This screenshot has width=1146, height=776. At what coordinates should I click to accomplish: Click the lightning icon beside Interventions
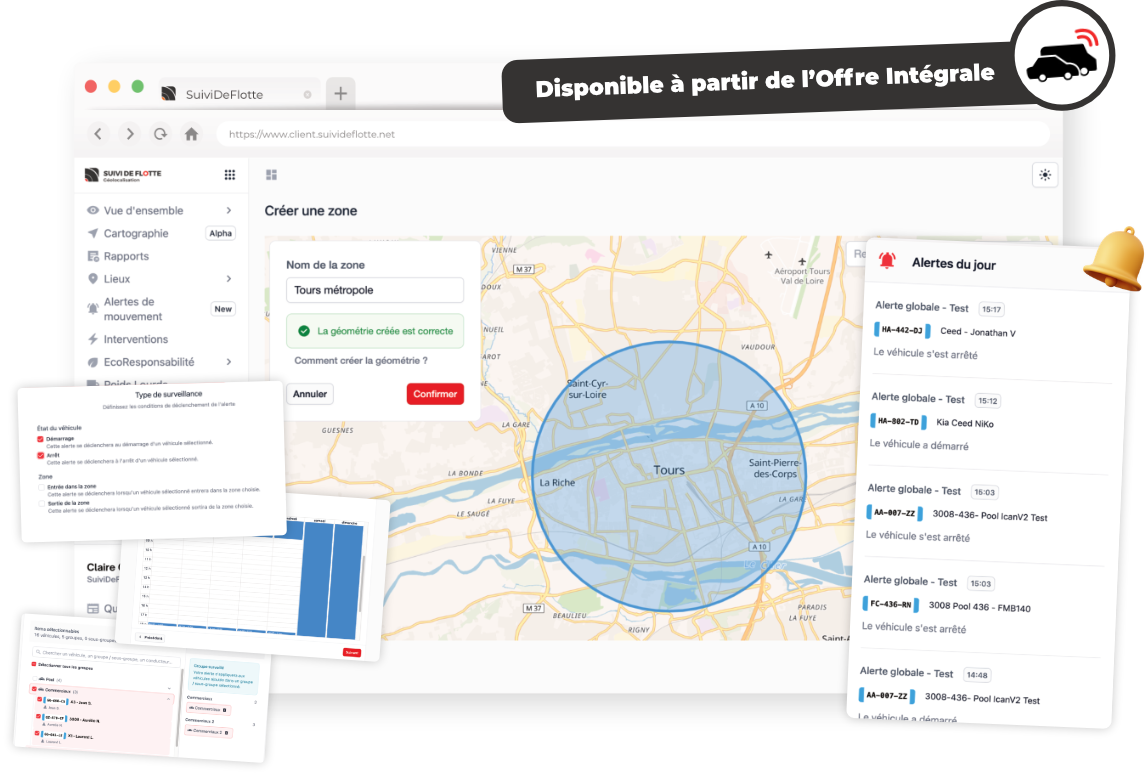coord(93,339)
